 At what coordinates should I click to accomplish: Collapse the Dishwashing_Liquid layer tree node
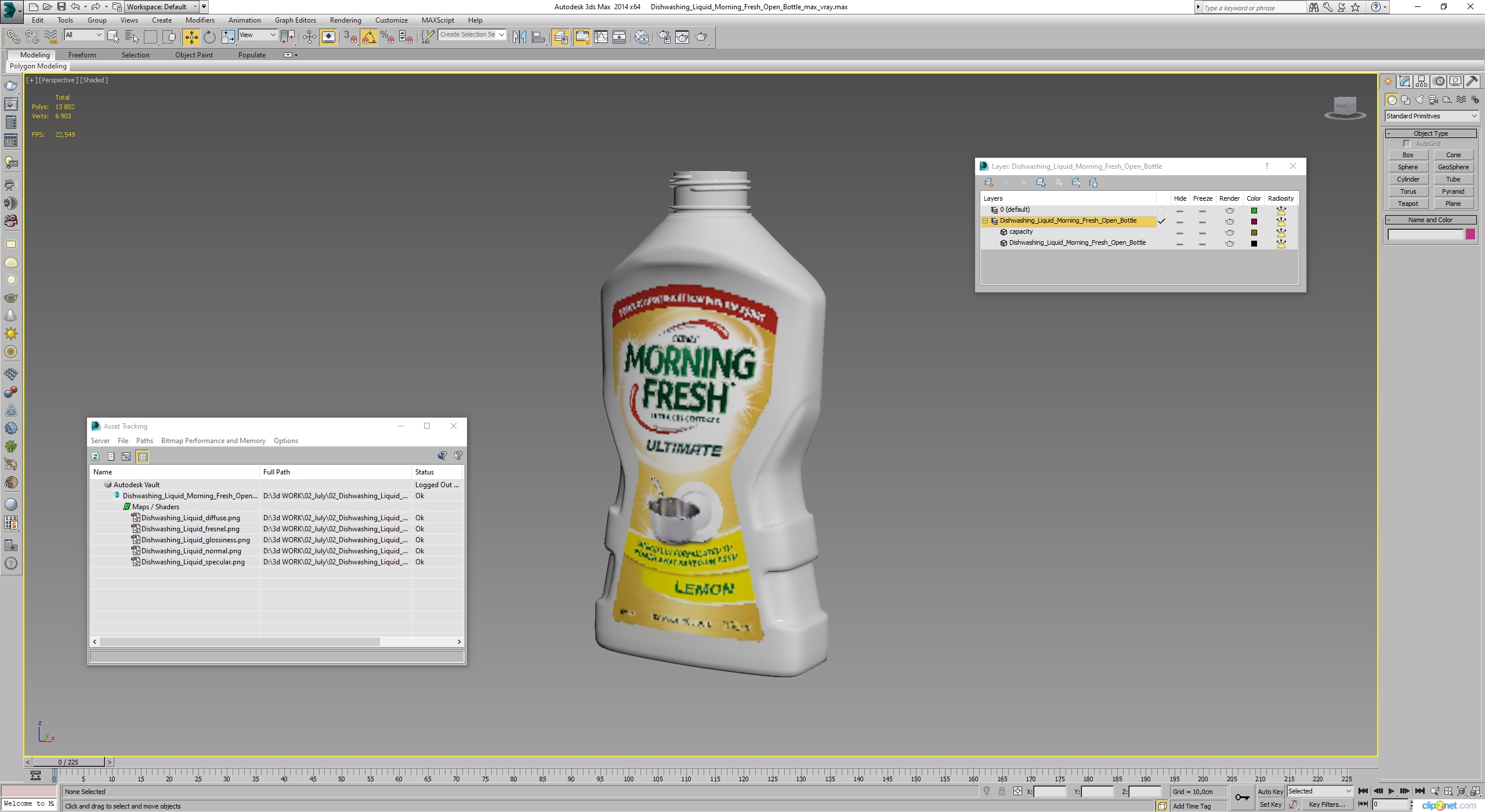985,221
